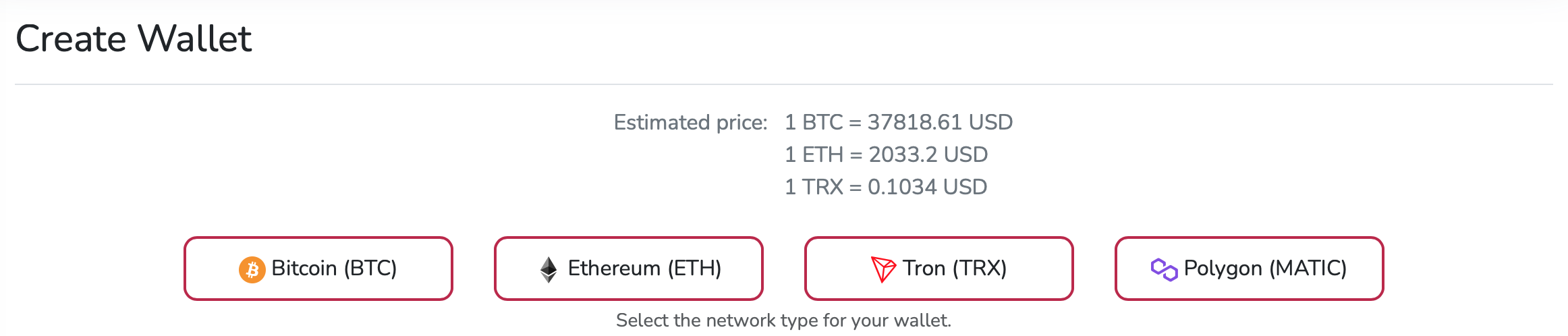Create a Polygon (MATIC) wallet
This screenshot has height=336, width=1568.
pos(1250,269)
